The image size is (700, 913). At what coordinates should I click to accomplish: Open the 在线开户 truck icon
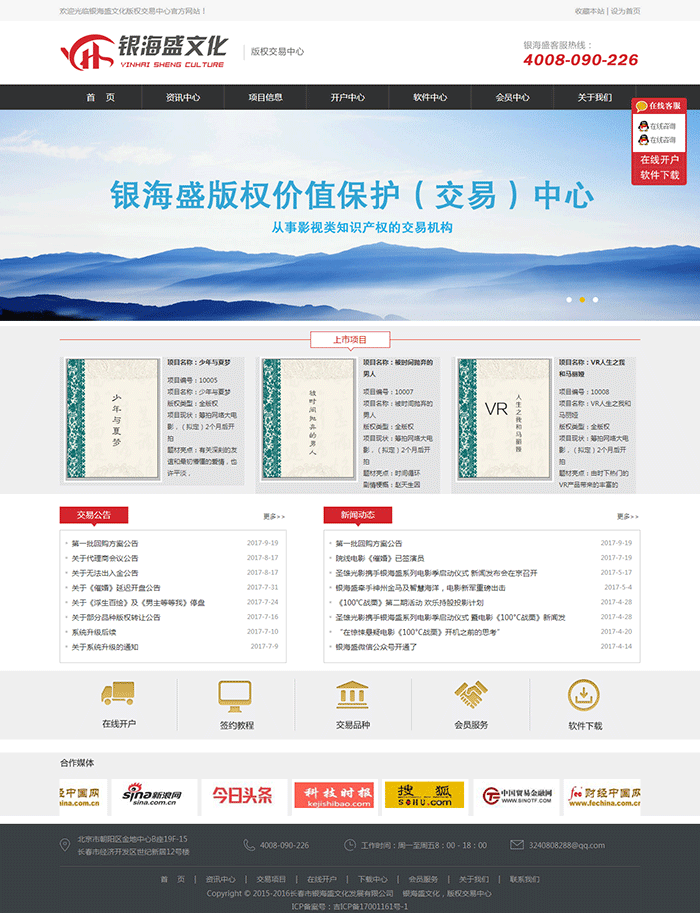pyautogui.click(x=118, y=693)
